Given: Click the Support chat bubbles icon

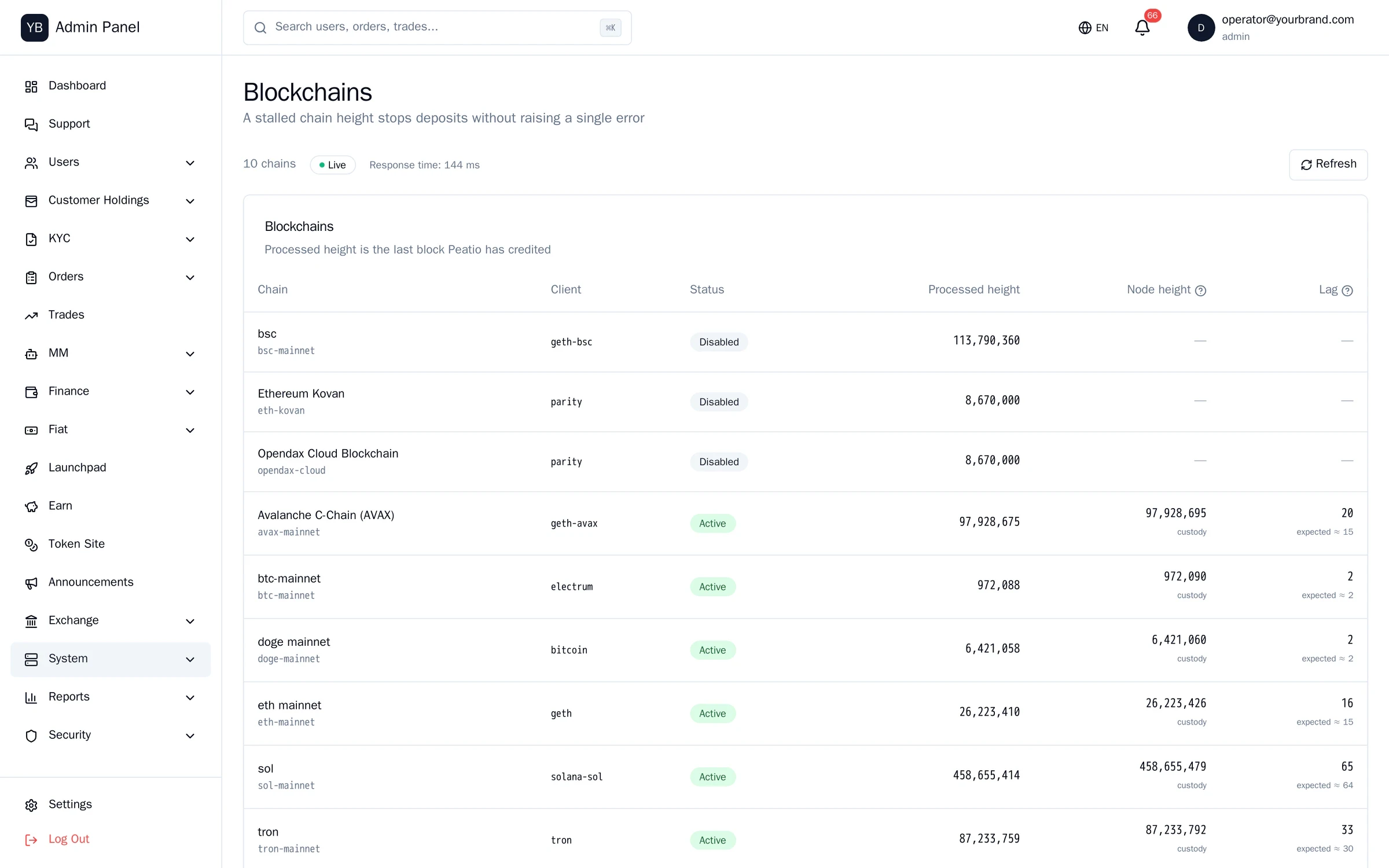Looking at the screenshot, I should 31,124.
